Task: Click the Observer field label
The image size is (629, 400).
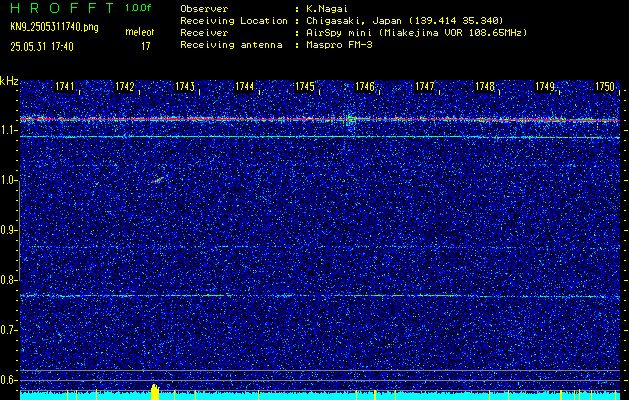Action: [x=204, y=8]
